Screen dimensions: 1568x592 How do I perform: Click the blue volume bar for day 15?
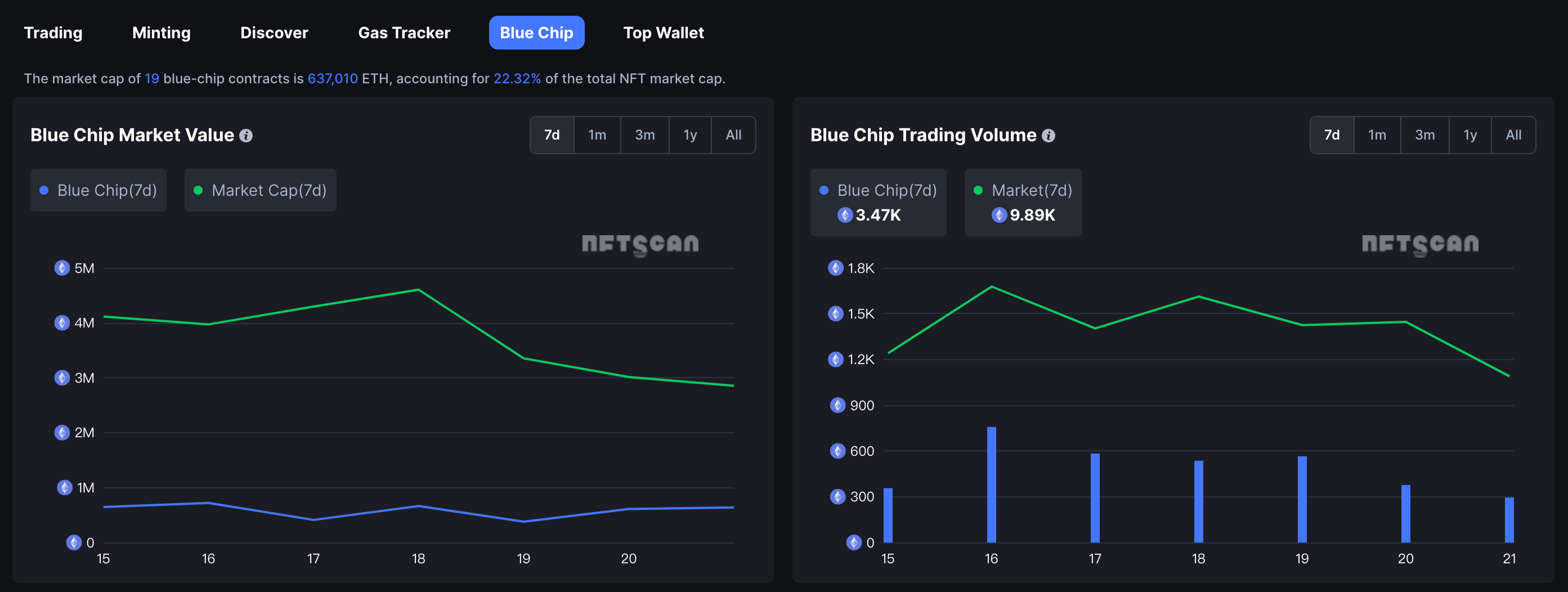pyautogui.click(x=888, y=515)
